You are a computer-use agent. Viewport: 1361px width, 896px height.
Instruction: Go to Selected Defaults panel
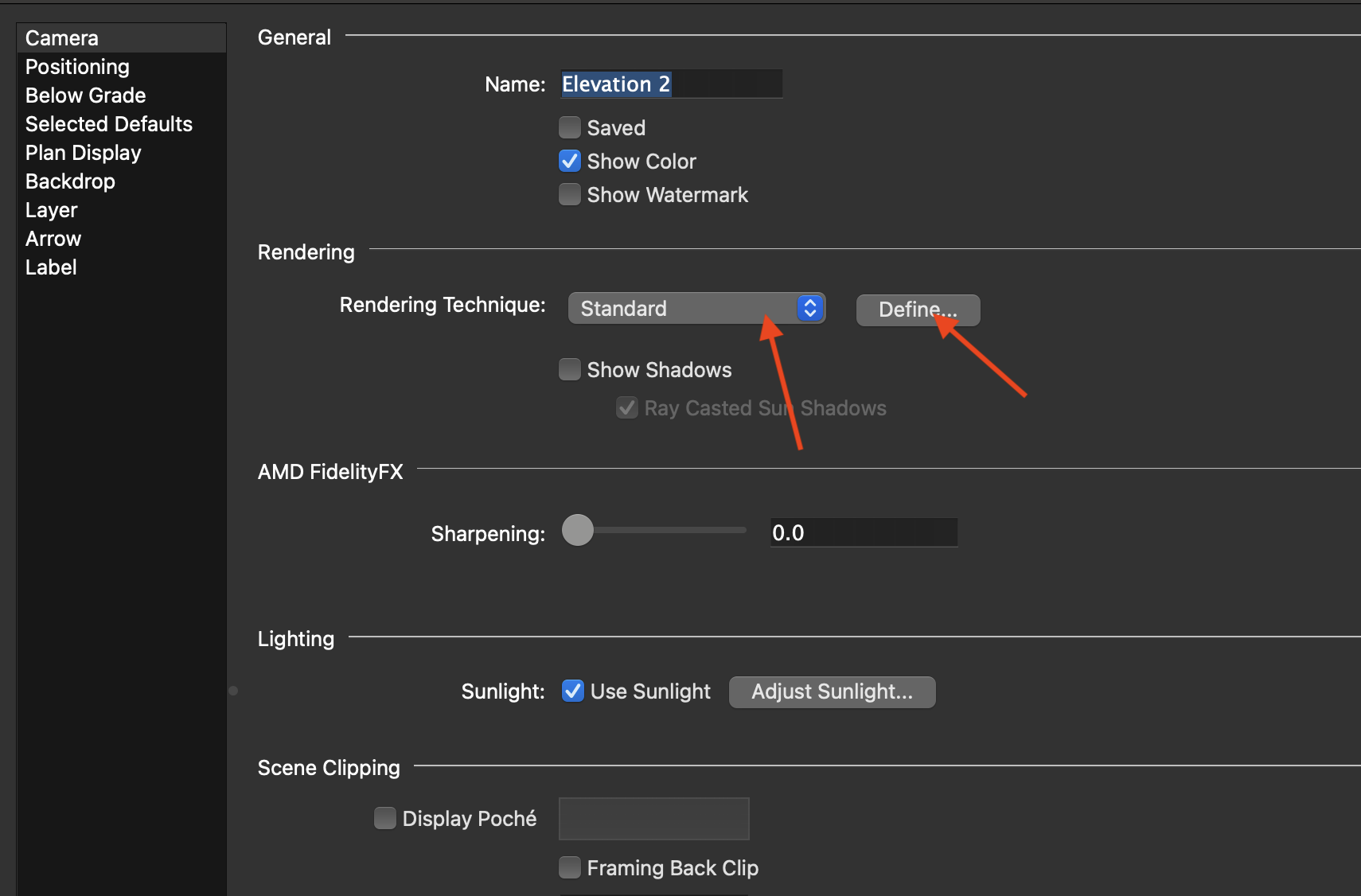click(122, 124)
